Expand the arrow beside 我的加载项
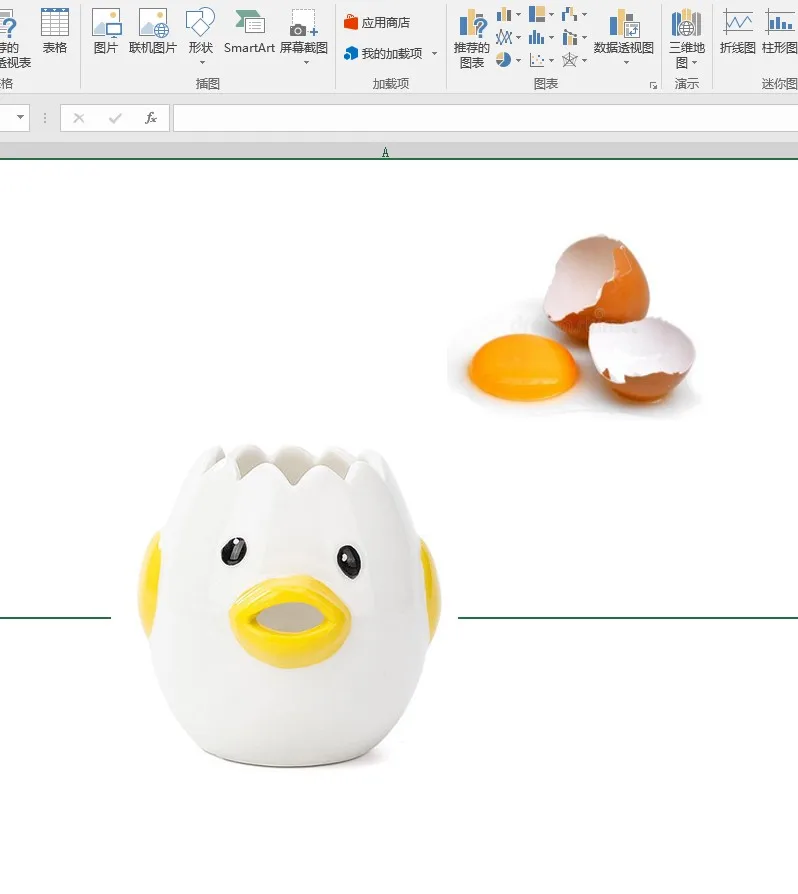Viewport: 798px width, 894px height. tap(434, 54)
